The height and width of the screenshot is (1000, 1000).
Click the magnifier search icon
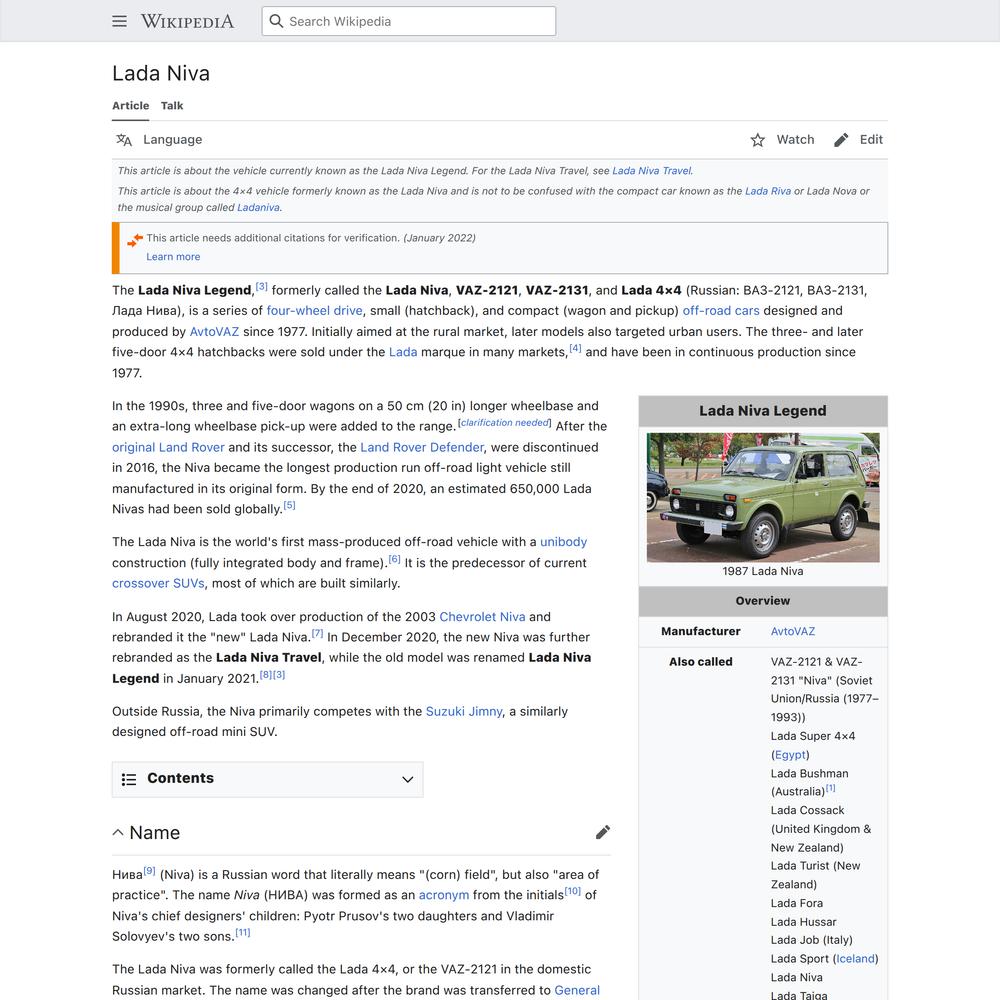276,21
